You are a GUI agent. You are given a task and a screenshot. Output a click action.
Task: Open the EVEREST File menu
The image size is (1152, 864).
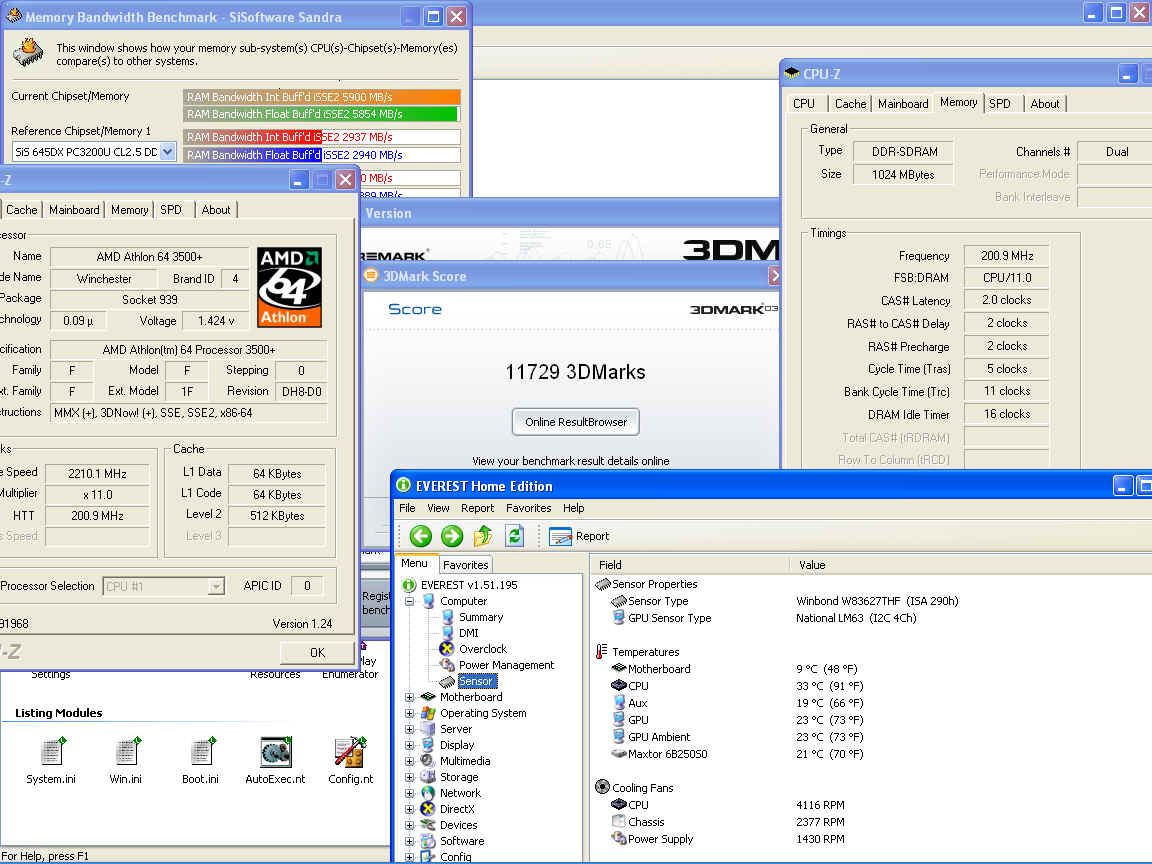(x=407, y=508)
